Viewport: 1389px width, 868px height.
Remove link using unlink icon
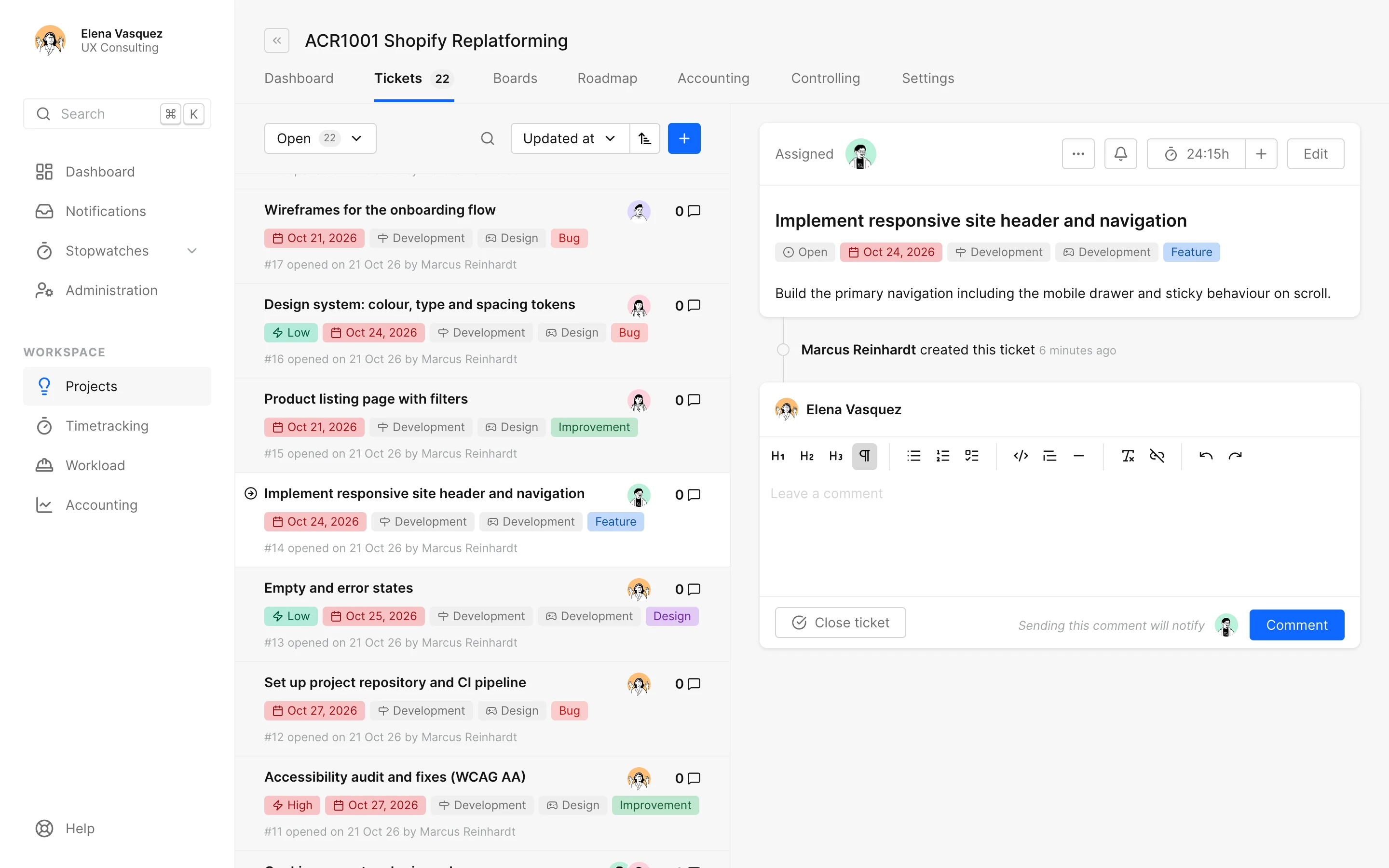[1157, 456]
